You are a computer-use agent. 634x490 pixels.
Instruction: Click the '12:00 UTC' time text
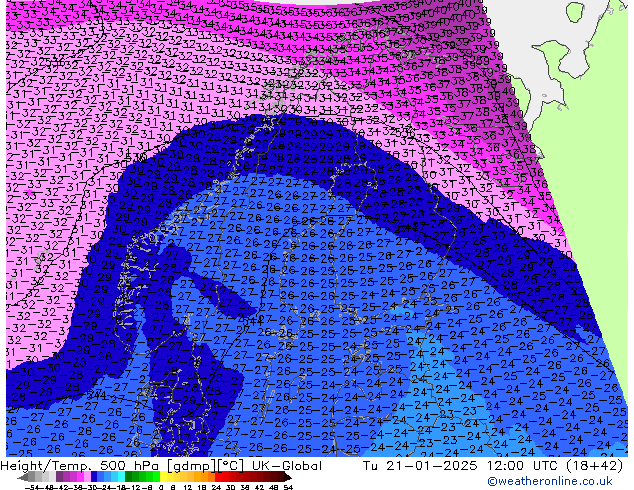coord(524,466)
